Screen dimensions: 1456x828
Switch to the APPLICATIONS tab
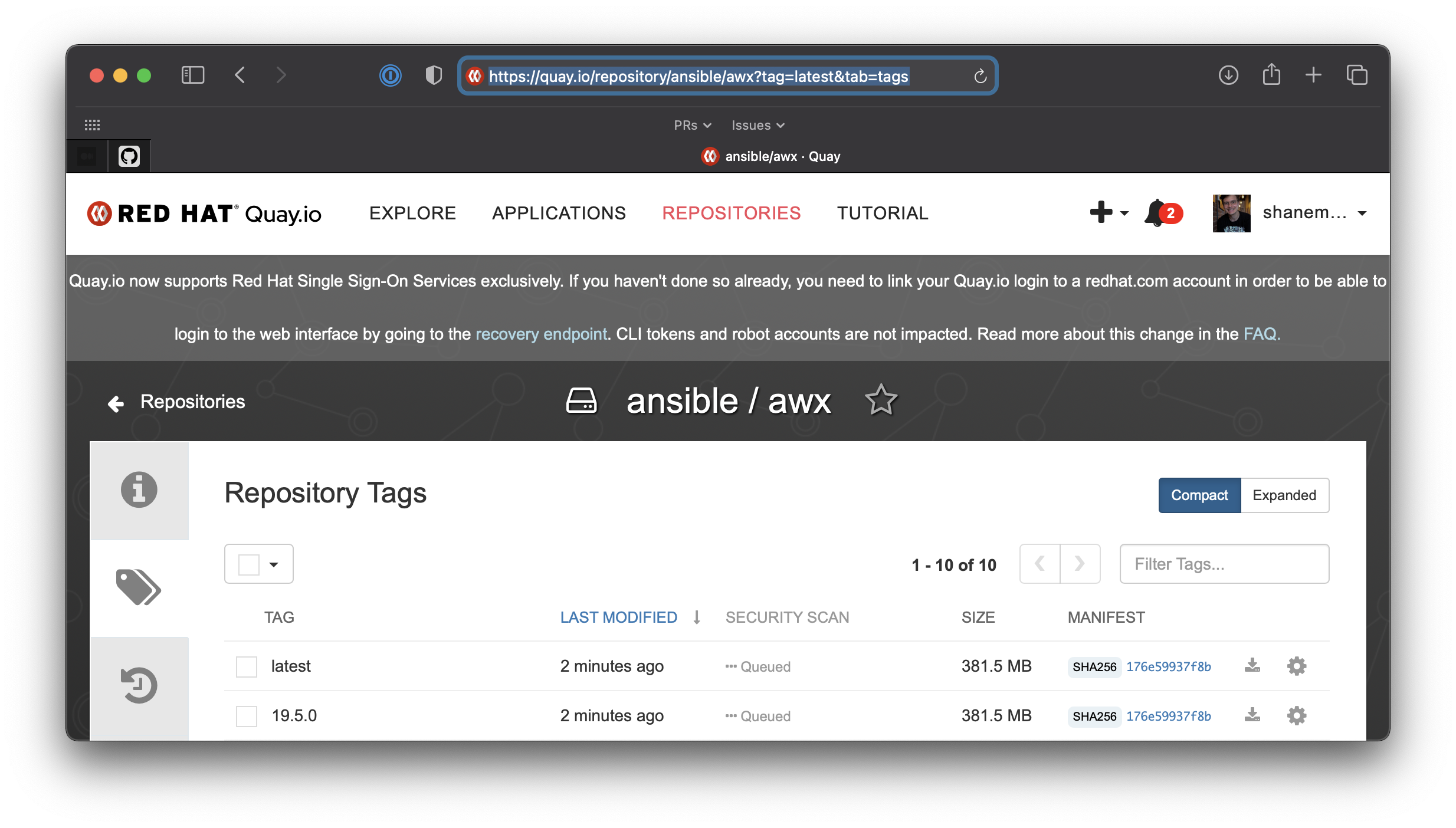(x=559, y=213)
